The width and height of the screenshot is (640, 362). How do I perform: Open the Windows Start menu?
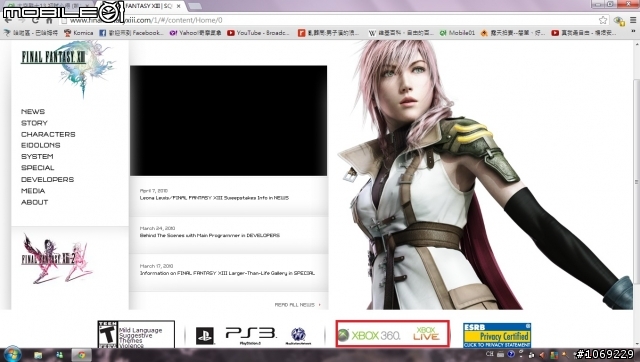[x=12, y=354]
